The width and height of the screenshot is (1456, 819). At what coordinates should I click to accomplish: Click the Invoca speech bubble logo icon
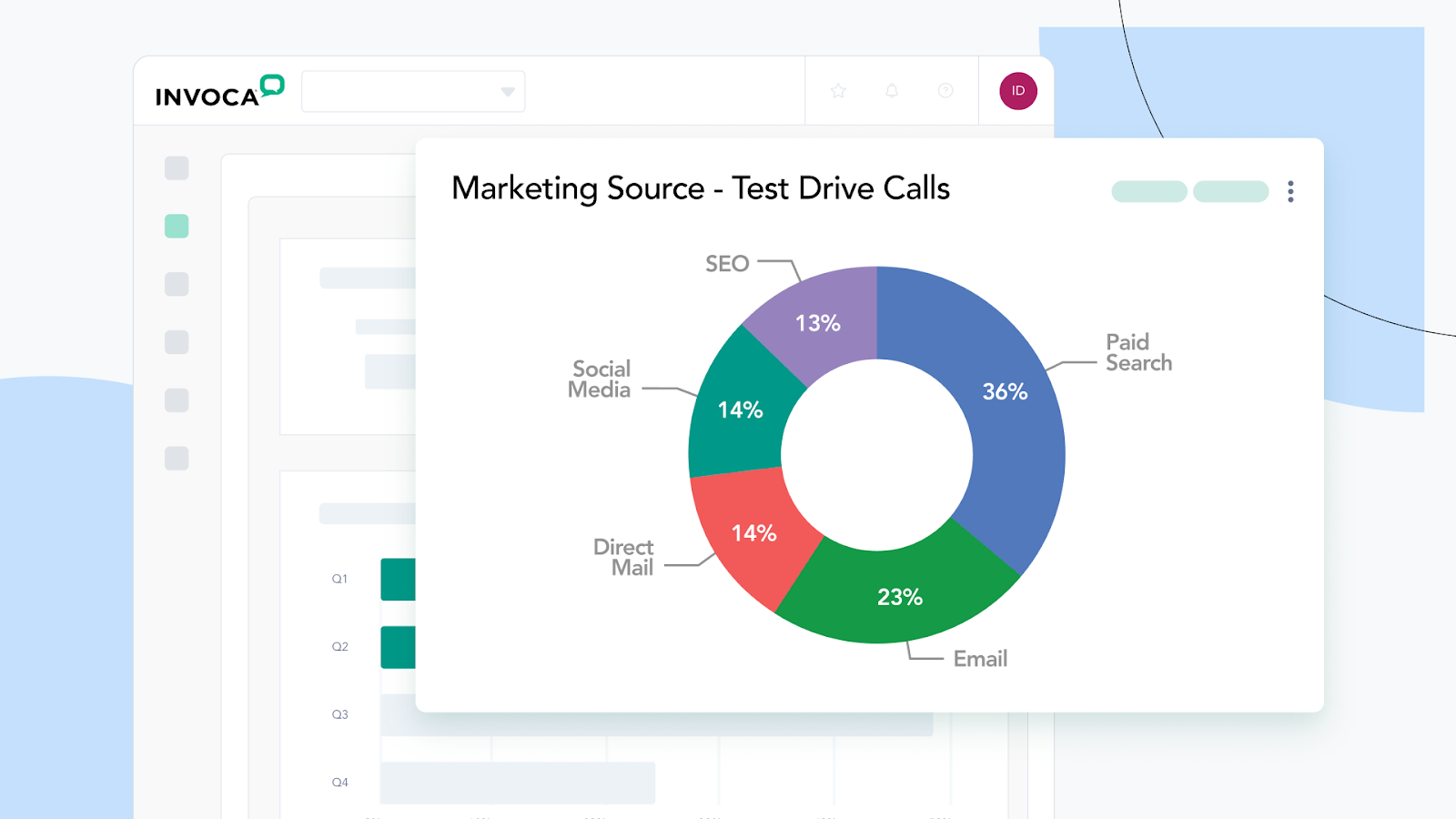pos(271,86)
